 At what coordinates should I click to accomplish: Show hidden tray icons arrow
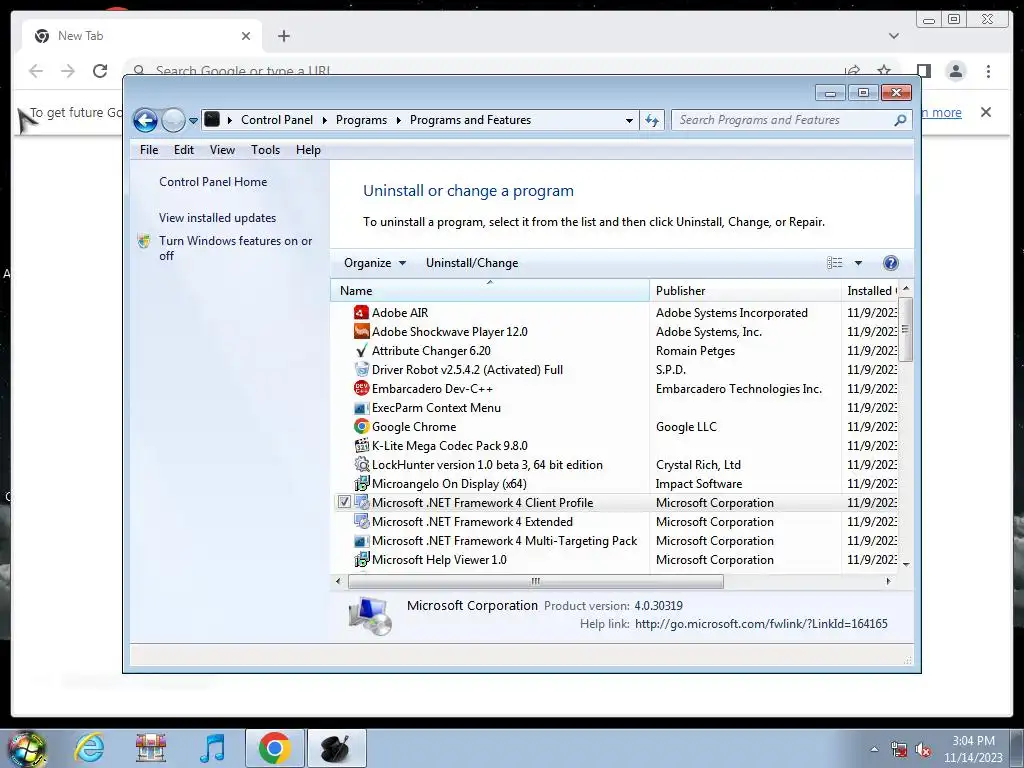[874, 749]
